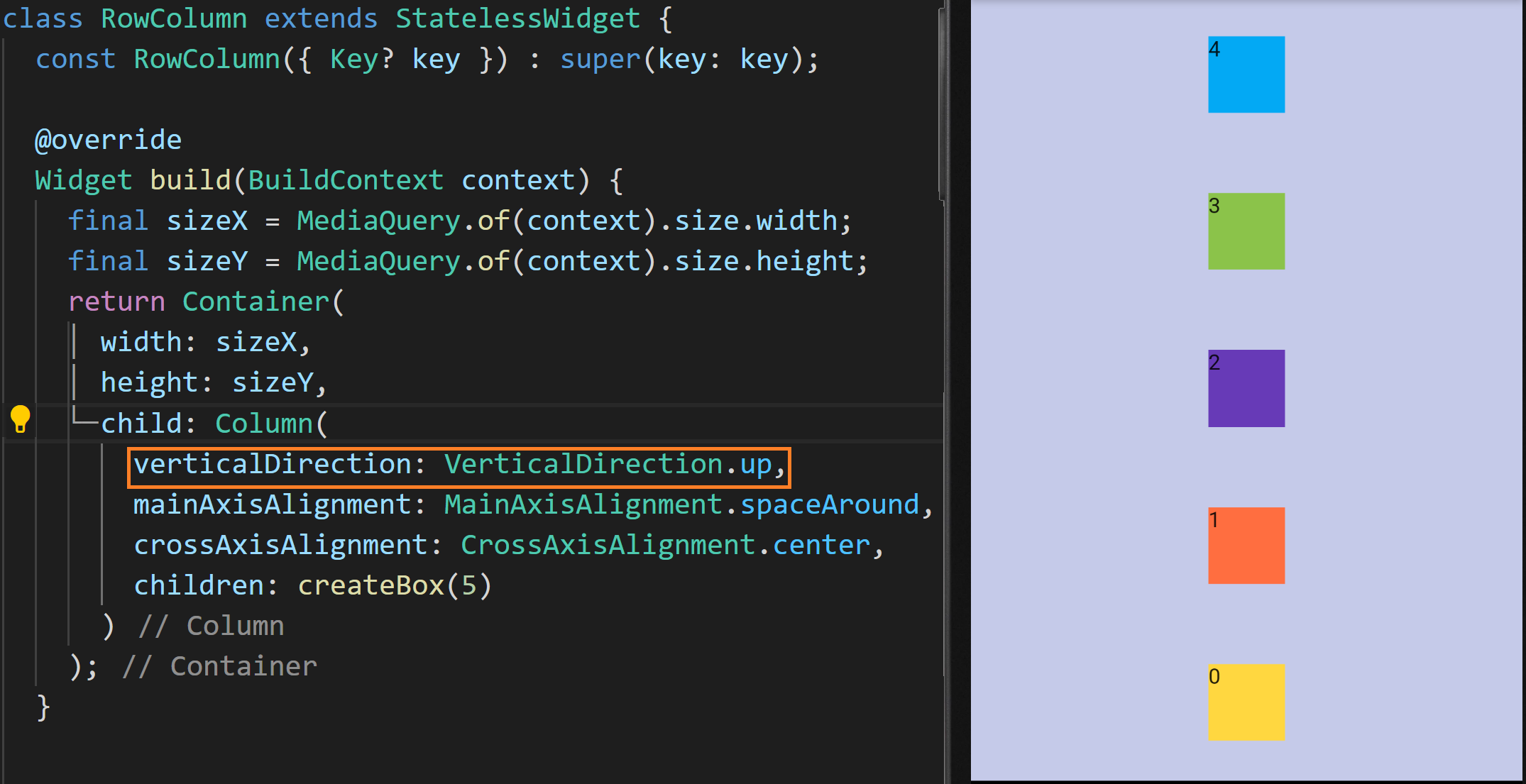Click the return keyword before Container
This screenshot has height=784, width=1526.
tap(116, 302)
